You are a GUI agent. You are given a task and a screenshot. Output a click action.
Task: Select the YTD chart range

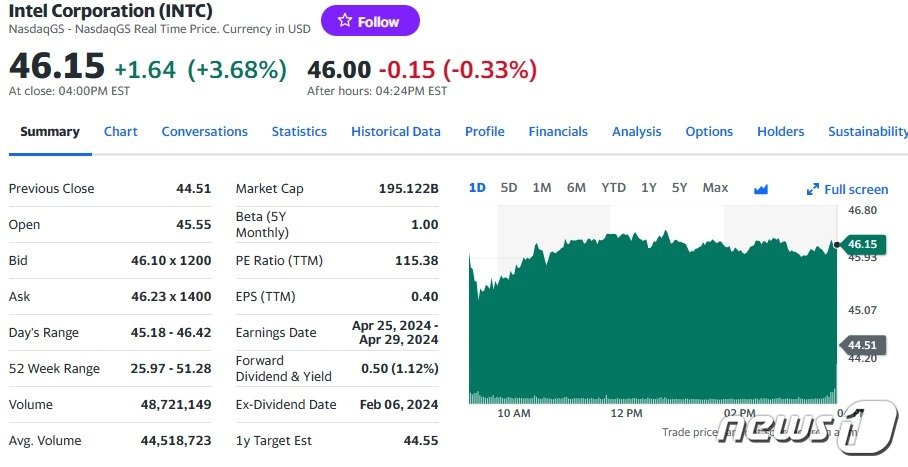click(x=613, y=188)
